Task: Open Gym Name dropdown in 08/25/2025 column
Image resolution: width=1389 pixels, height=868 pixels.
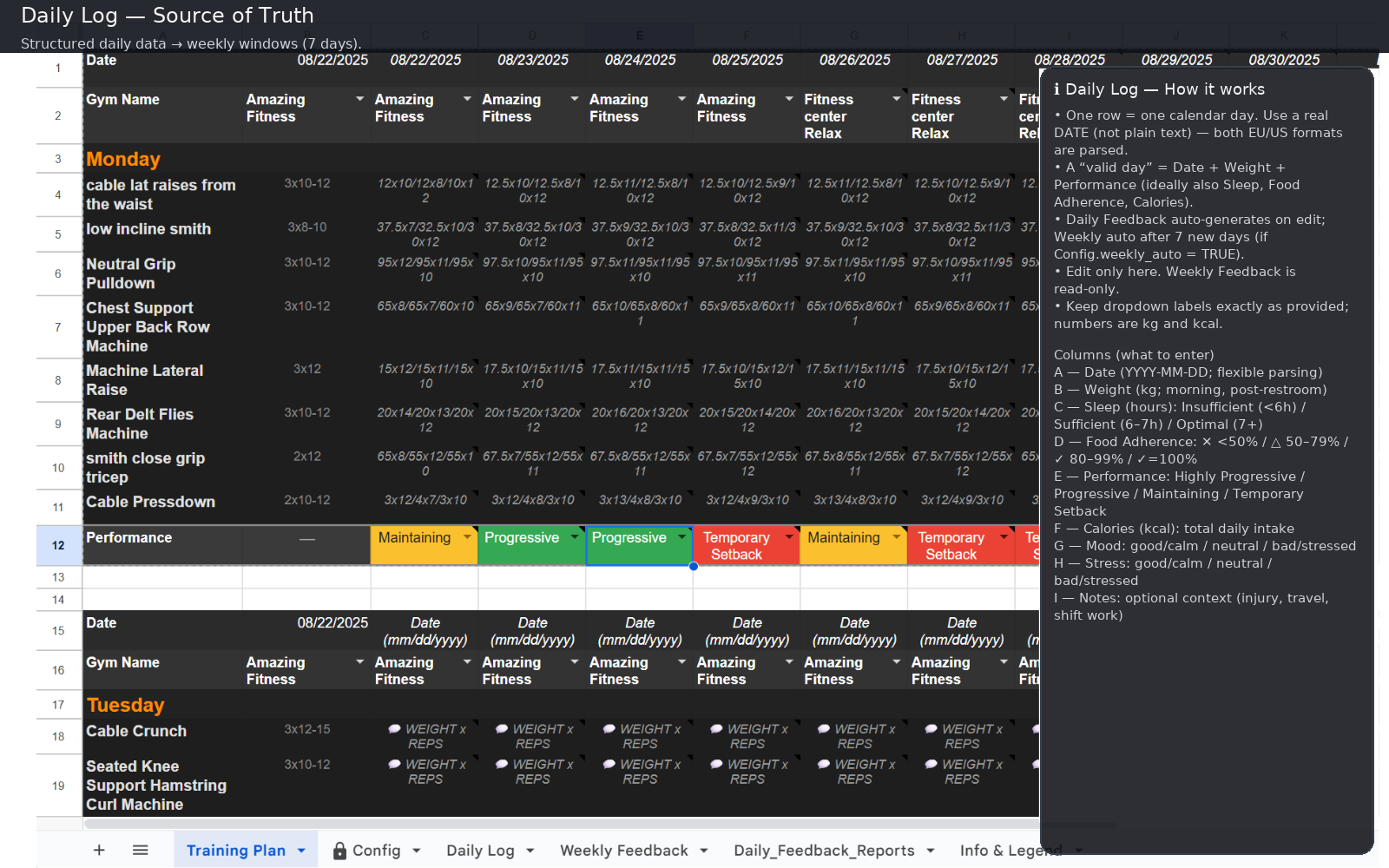Action: (789, 99)
